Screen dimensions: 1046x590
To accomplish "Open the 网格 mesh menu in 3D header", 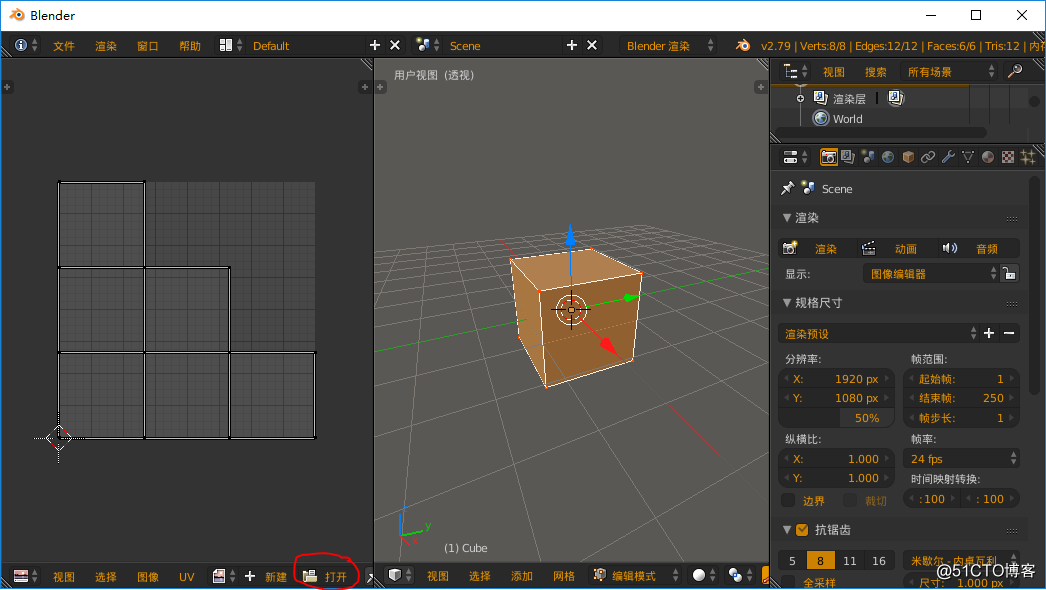I will click(564, 576).
